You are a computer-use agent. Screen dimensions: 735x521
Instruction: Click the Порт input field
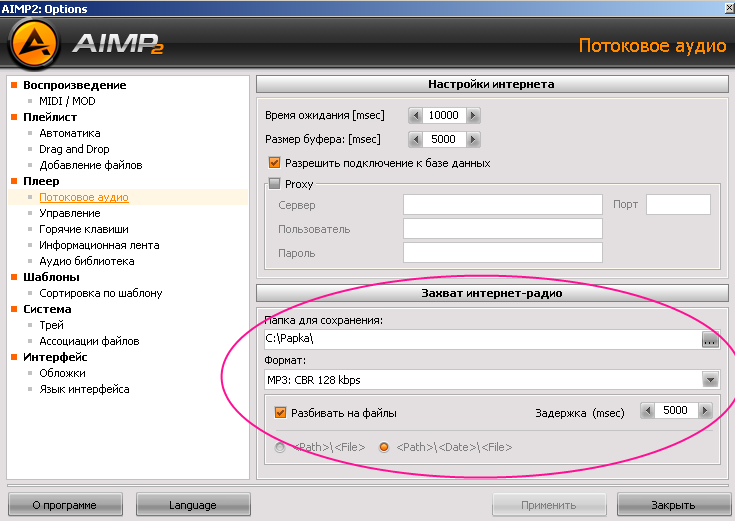[x=678, y=204]
